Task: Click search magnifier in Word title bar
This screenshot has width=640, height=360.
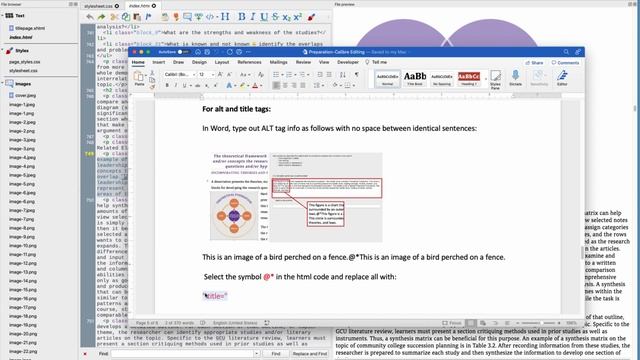Action: (x=566, y=52)
